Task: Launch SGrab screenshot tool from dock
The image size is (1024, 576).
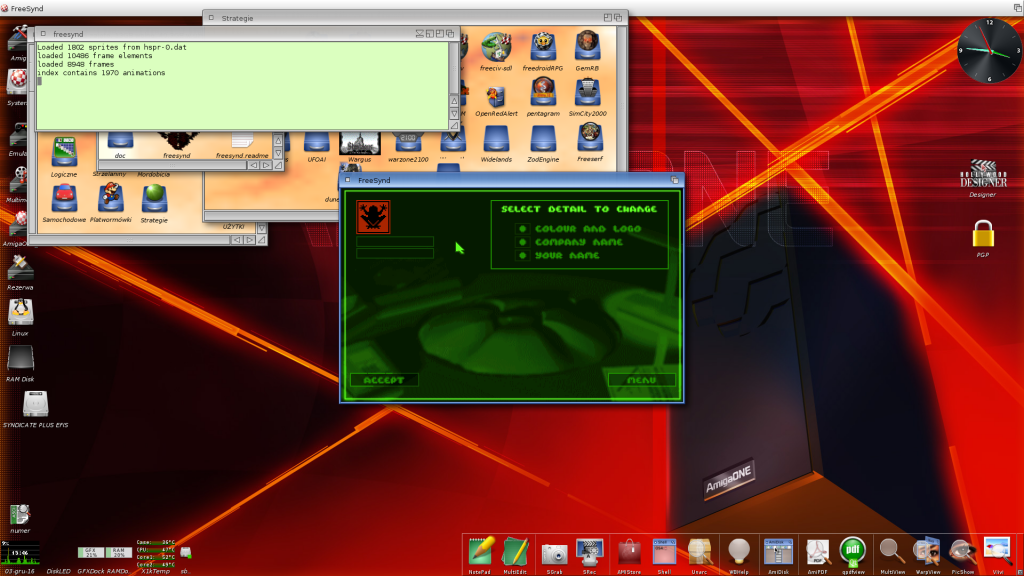Action: 554,554
